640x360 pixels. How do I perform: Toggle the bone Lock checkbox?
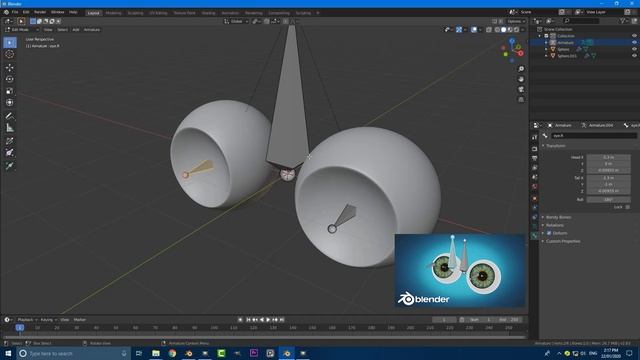(x=628, y=207)
